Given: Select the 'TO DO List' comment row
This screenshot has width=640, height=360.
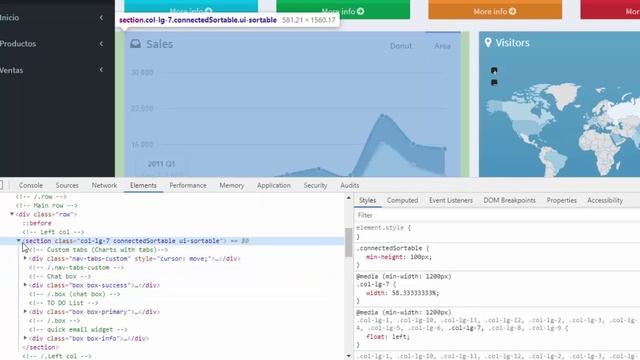Looking at the screenshot, I should 63,303.
